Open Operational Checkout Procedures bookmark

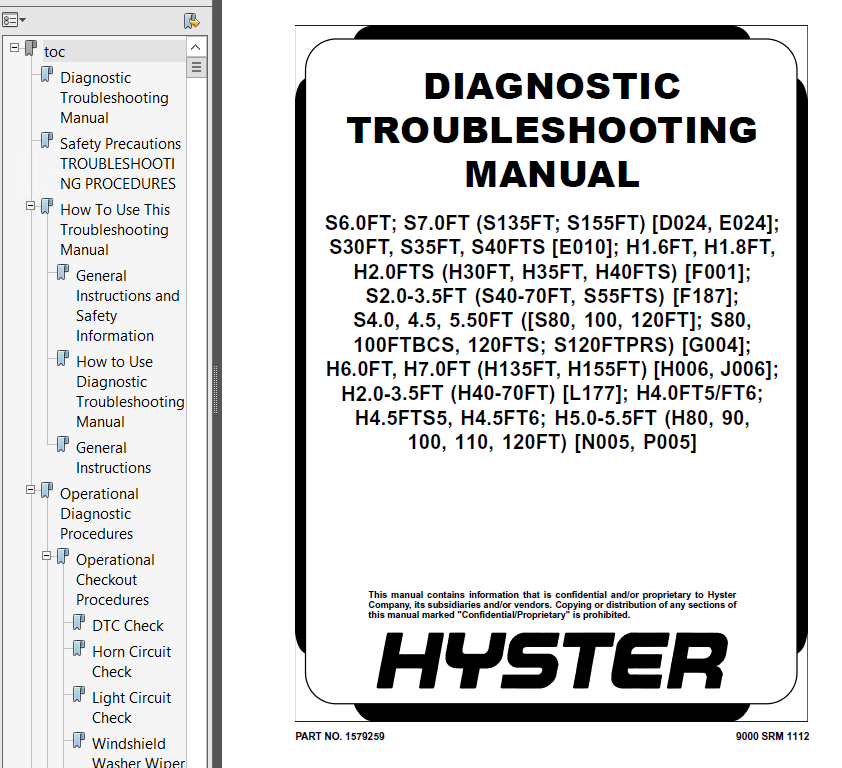pos(115,580)
